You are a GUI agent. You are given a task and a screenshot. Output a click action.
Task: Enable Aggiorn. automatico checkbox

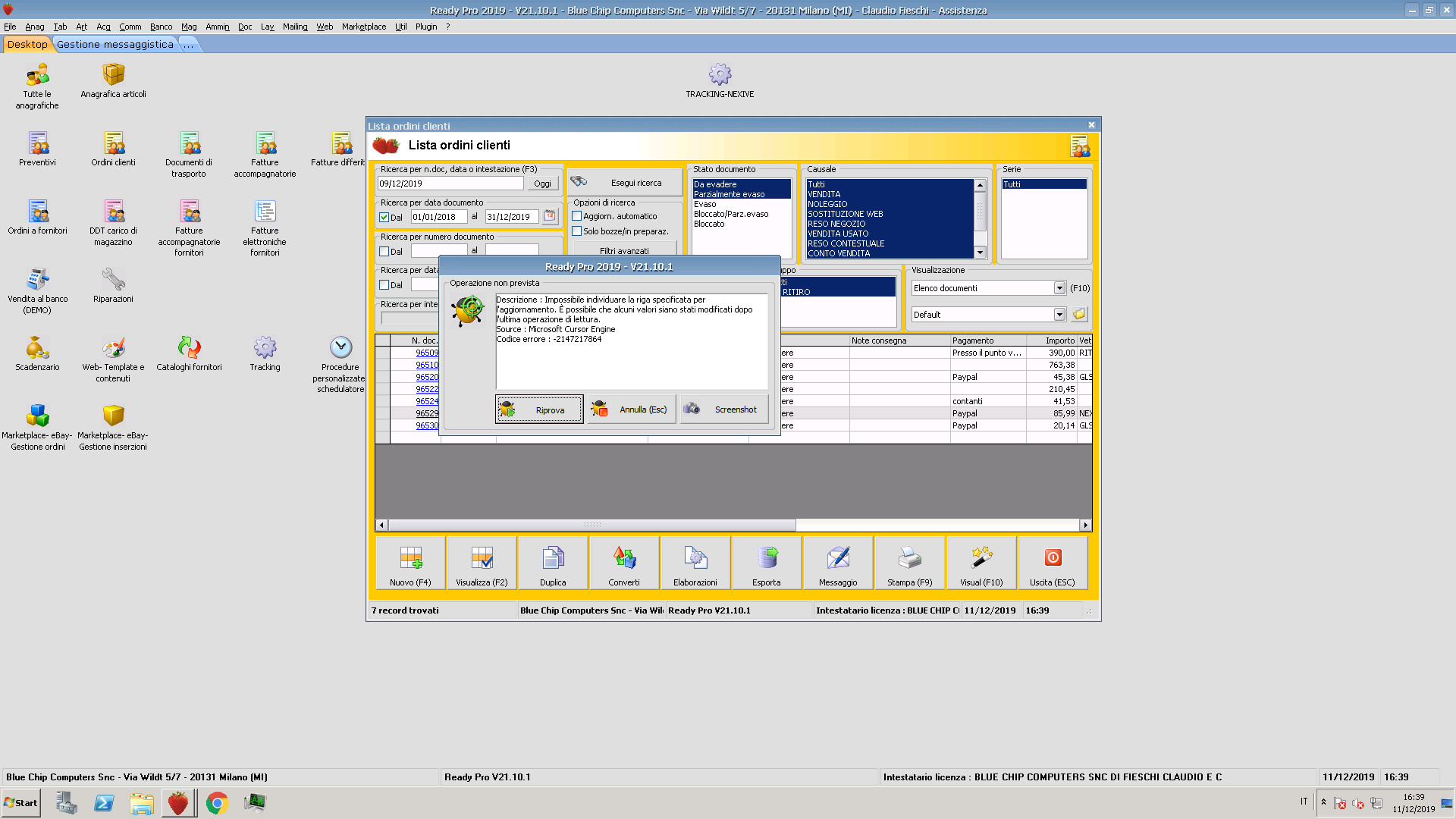click(576, 216)
